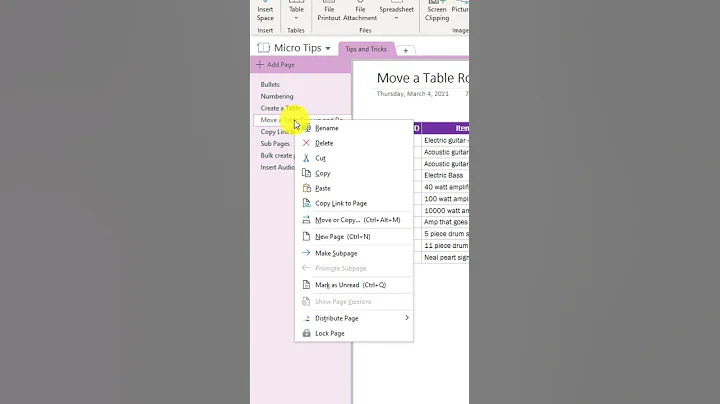Open the Numbering page
This screenshot has width=720, height=404.
click(277, 96)
